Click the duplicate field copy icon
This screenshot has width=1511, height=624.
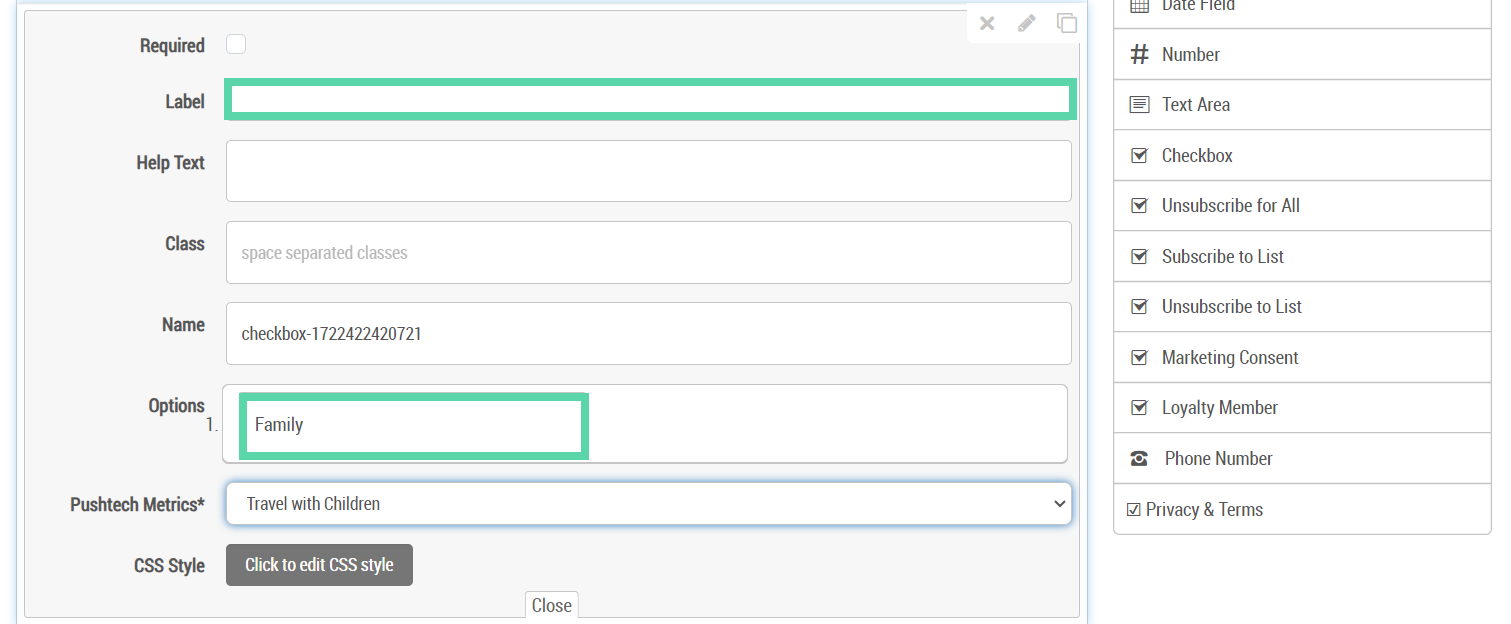point(1067,23)
